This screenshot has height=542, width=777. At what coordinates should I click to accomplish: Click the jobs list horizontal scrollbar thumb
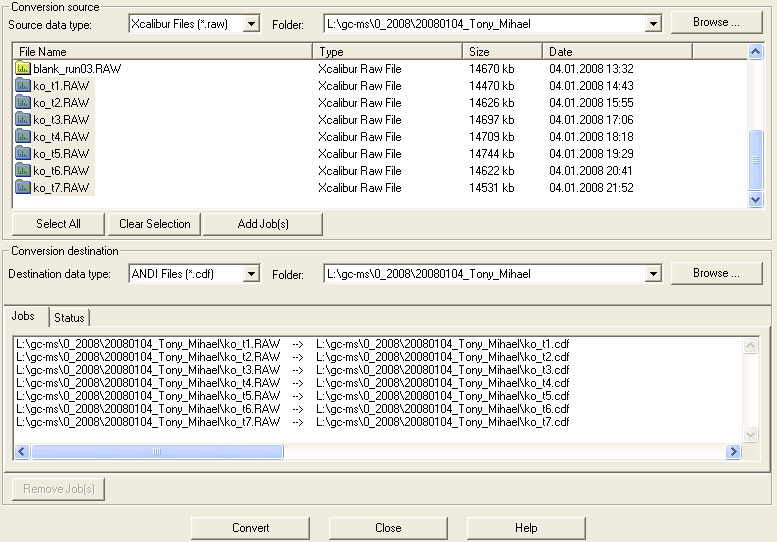(x=157, y=452)
